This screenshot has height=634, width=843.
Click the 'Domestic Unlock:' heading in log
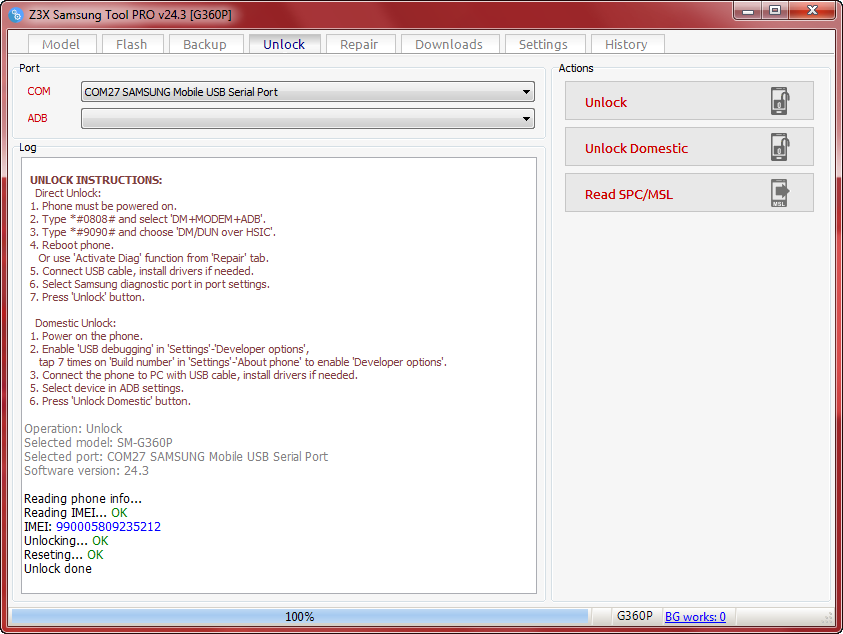point(75,323)
